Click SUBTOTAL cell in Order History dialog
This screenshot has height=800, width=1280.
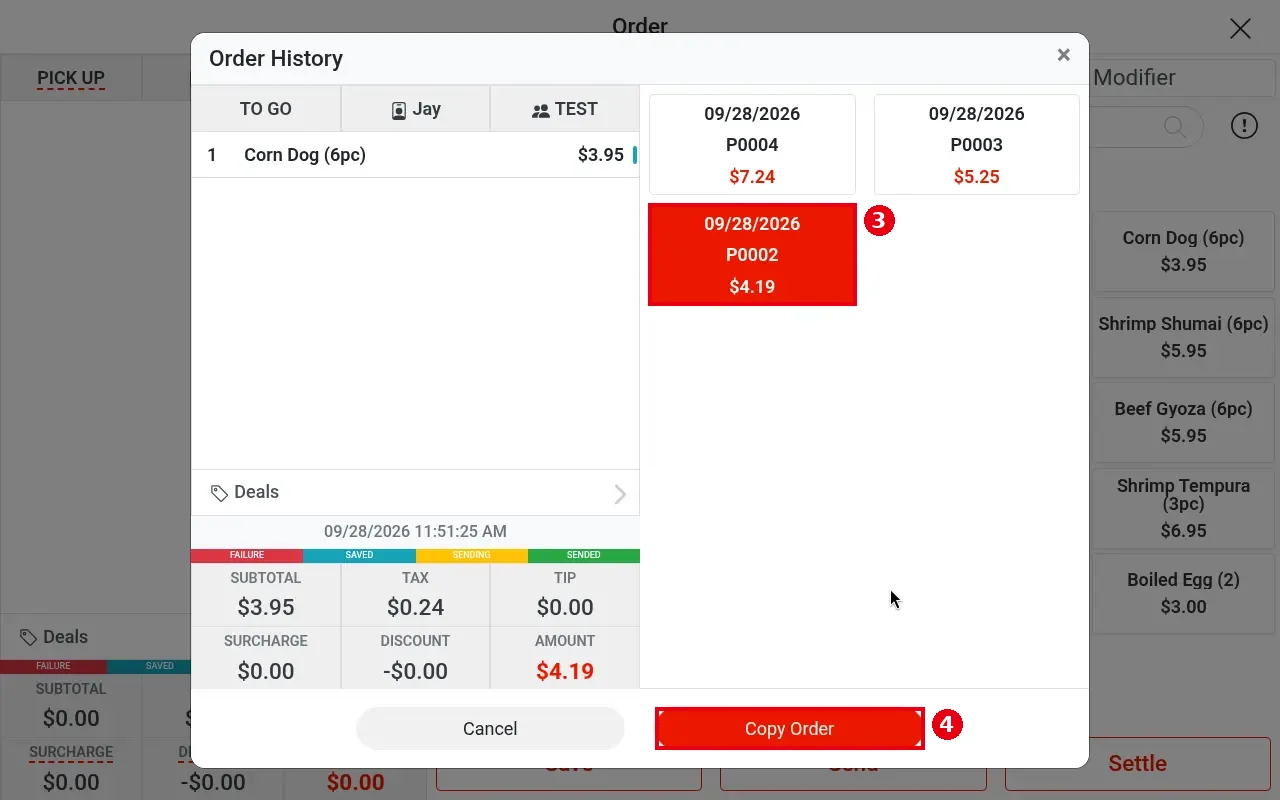click(266, 595)
